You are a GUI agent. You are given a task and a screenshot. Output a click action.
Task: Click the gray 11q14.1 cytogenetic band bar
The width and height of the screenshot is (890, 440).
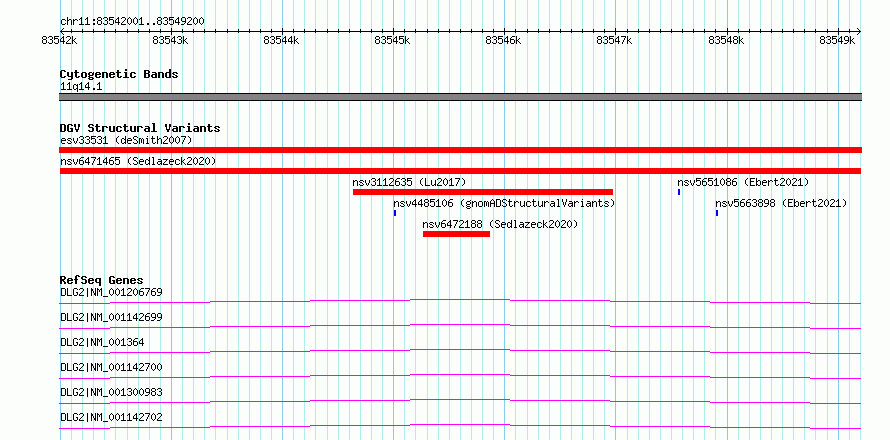tap(460, 97)
